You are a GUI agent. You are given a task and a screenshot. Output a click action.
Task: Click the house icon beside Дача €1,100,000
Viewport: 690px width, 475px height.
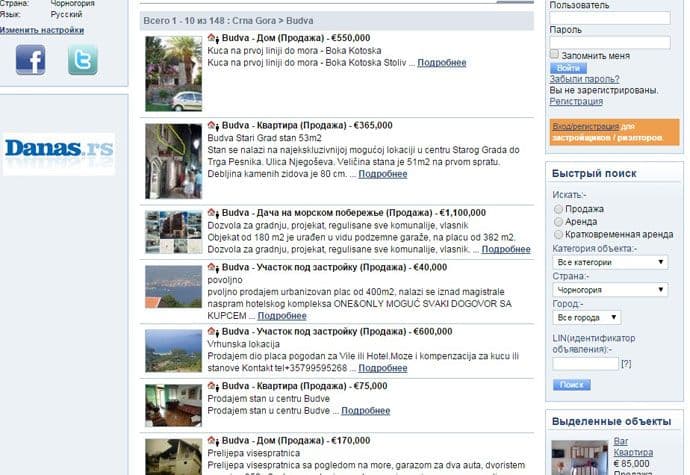[213, 213]
